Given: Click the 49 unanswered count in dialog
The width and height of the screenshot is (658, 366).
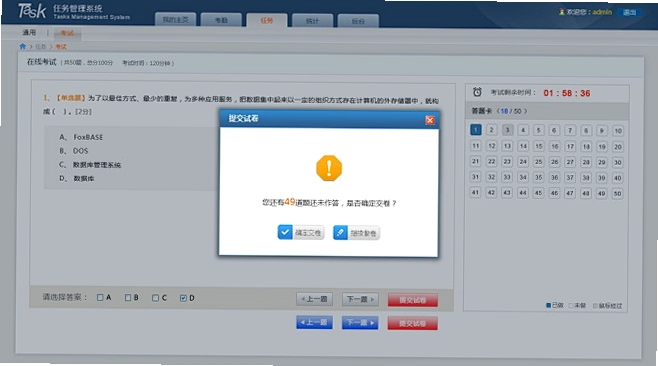Looking at the screenshot, I should (290, 202).
